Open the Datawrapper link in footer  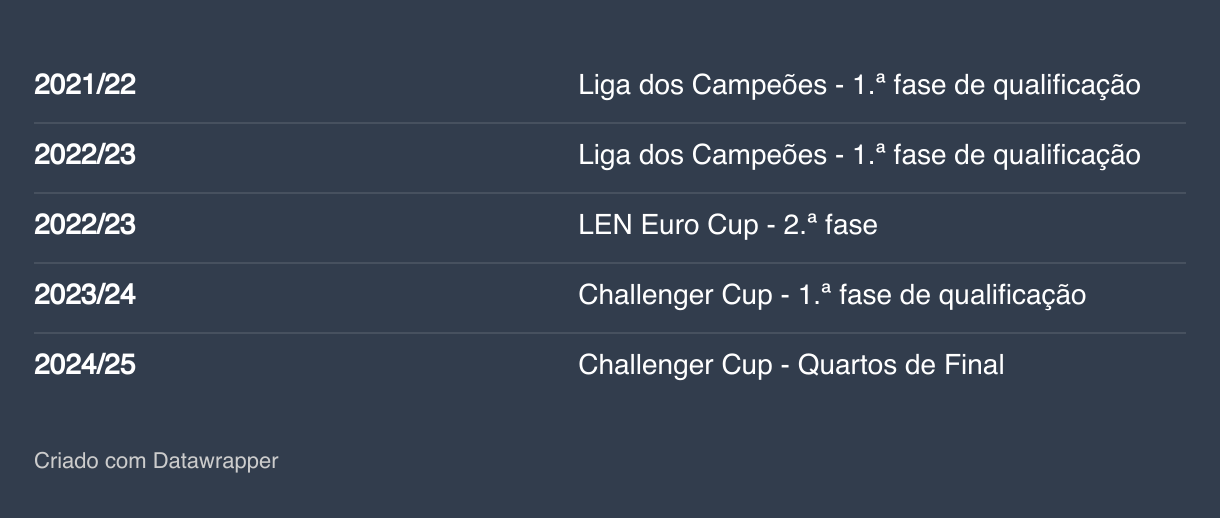click(215, 461)
